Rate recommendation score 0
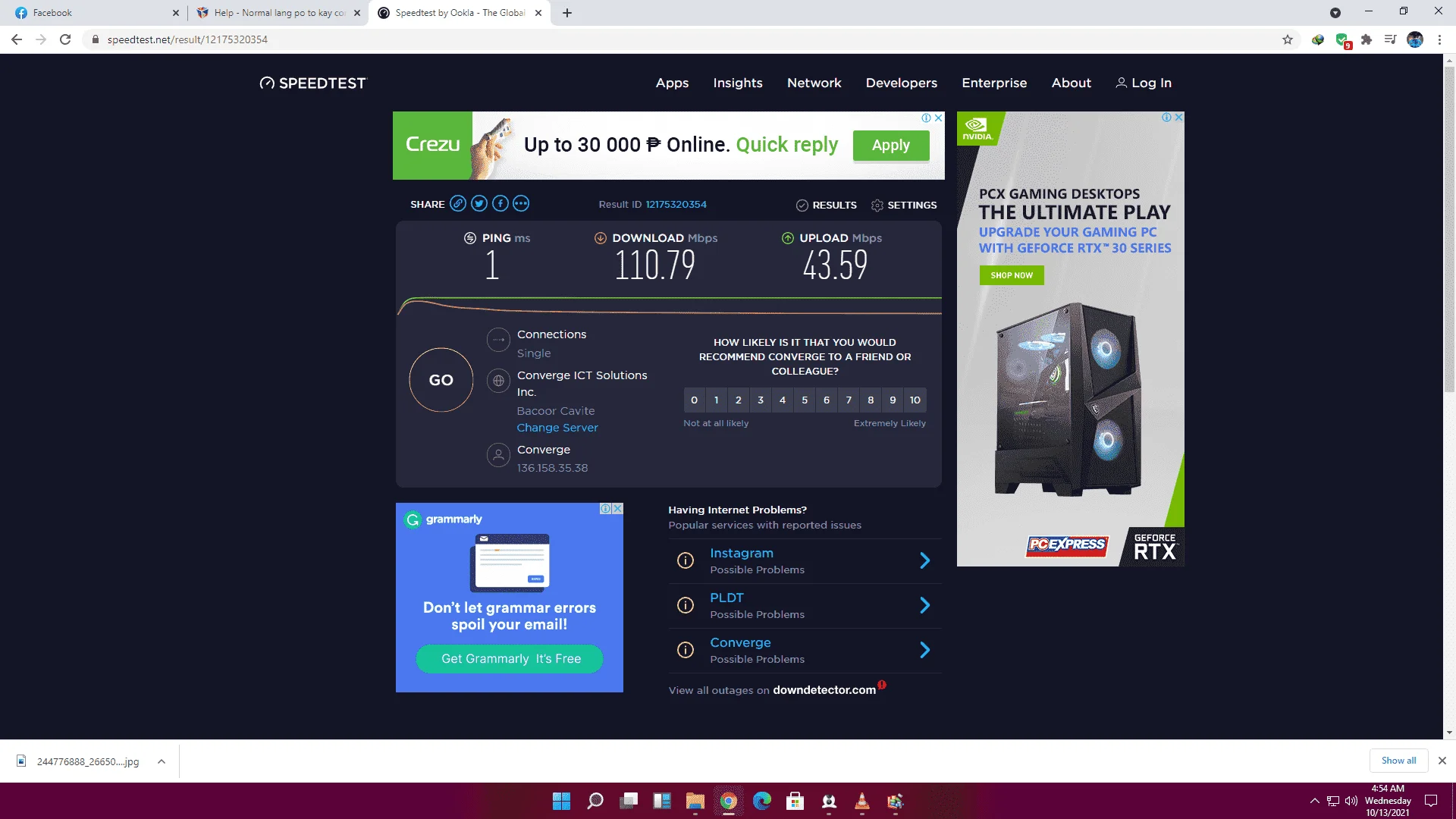Image resolution: width=1456 pixels, height=819 pixels. pos(694,400)
